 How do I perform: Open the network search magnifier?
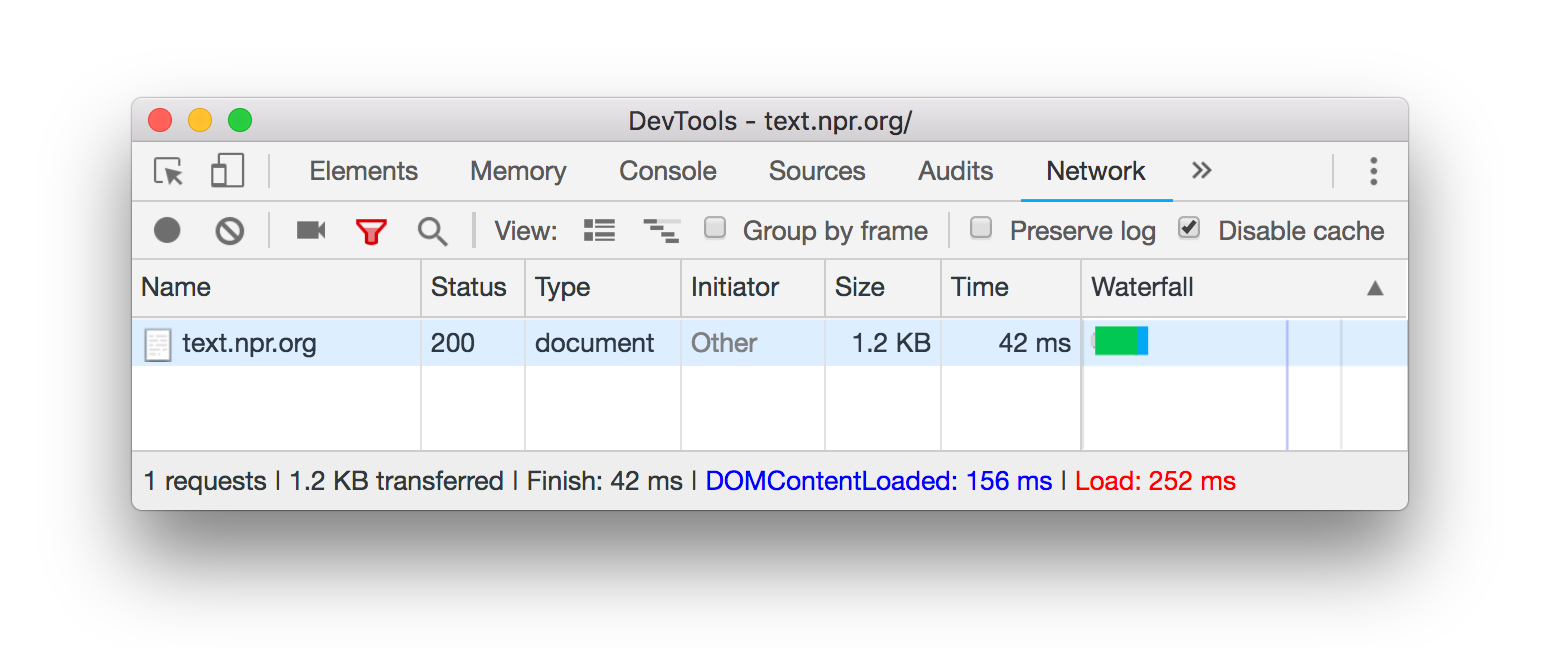click(432, 232)
